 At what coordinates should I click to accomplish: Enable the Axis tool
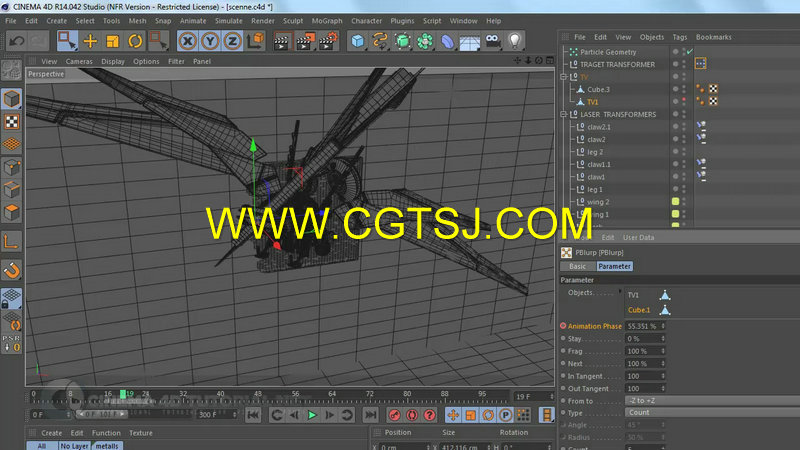[x=11, y=241]
